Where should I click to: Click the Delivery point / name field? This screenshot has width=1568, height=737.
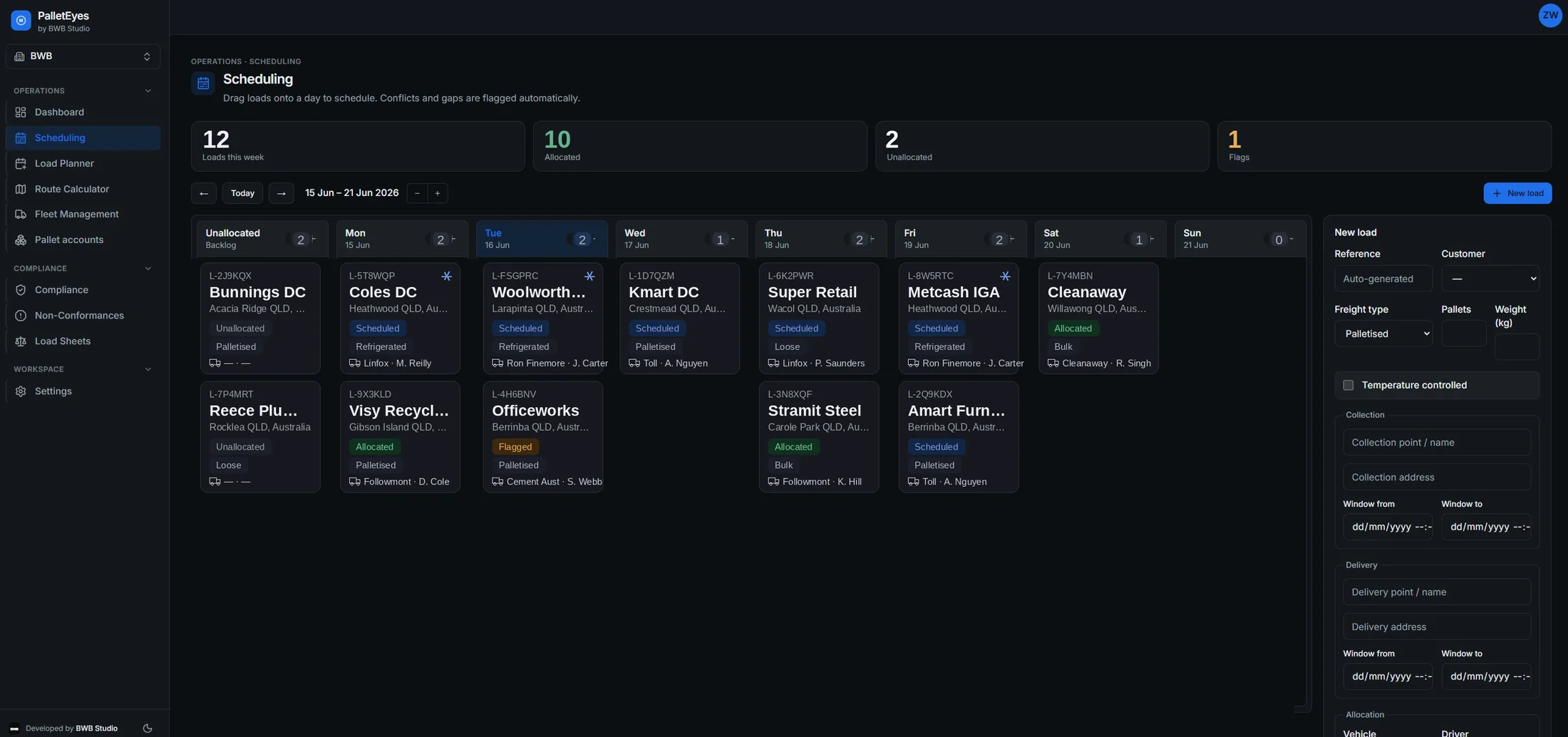coord(1436,592)
